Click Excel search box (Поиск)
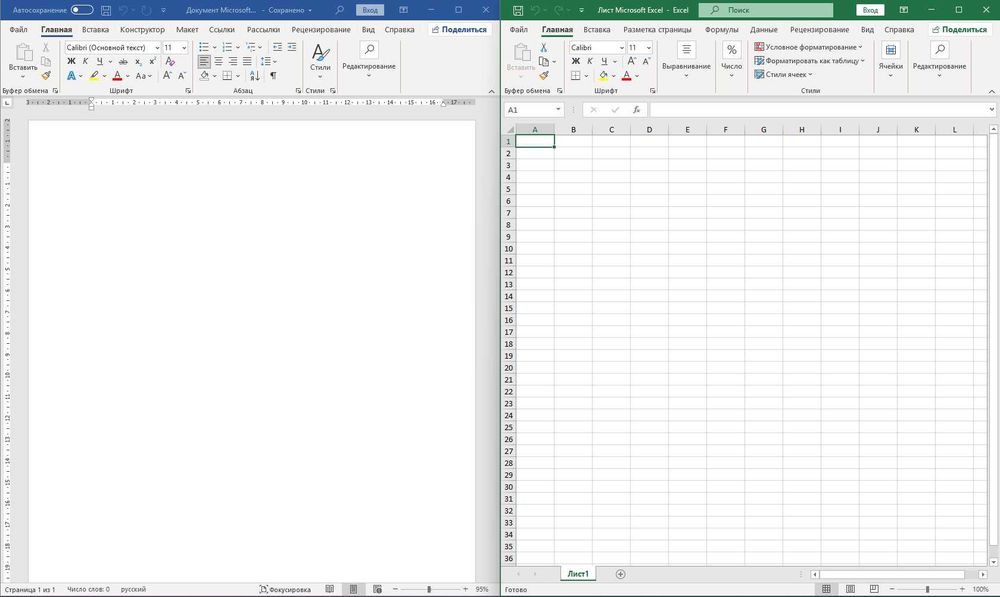 766,10
